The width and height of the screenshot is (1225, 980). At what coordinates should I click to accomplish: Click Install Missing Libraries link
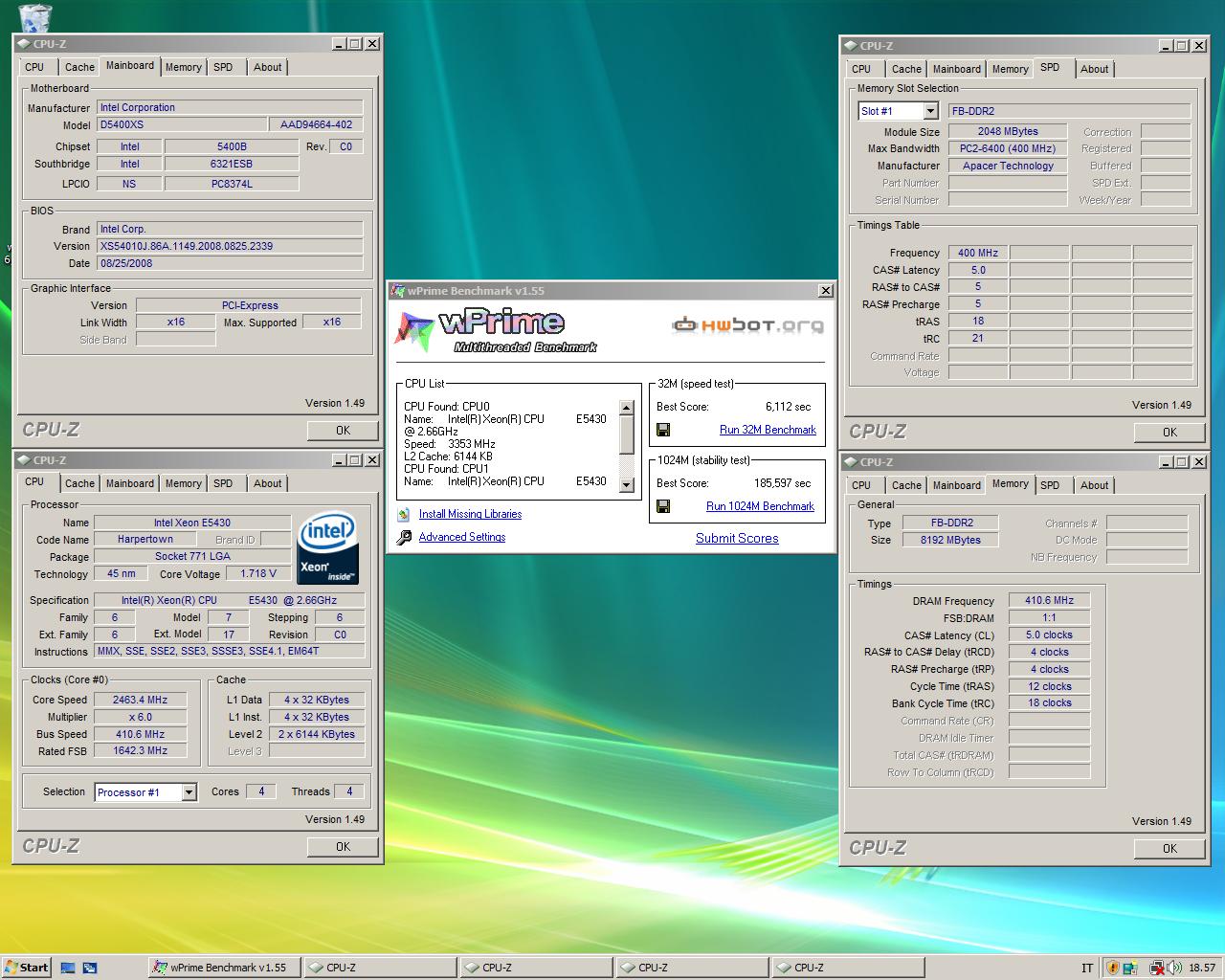pos(470,514)
